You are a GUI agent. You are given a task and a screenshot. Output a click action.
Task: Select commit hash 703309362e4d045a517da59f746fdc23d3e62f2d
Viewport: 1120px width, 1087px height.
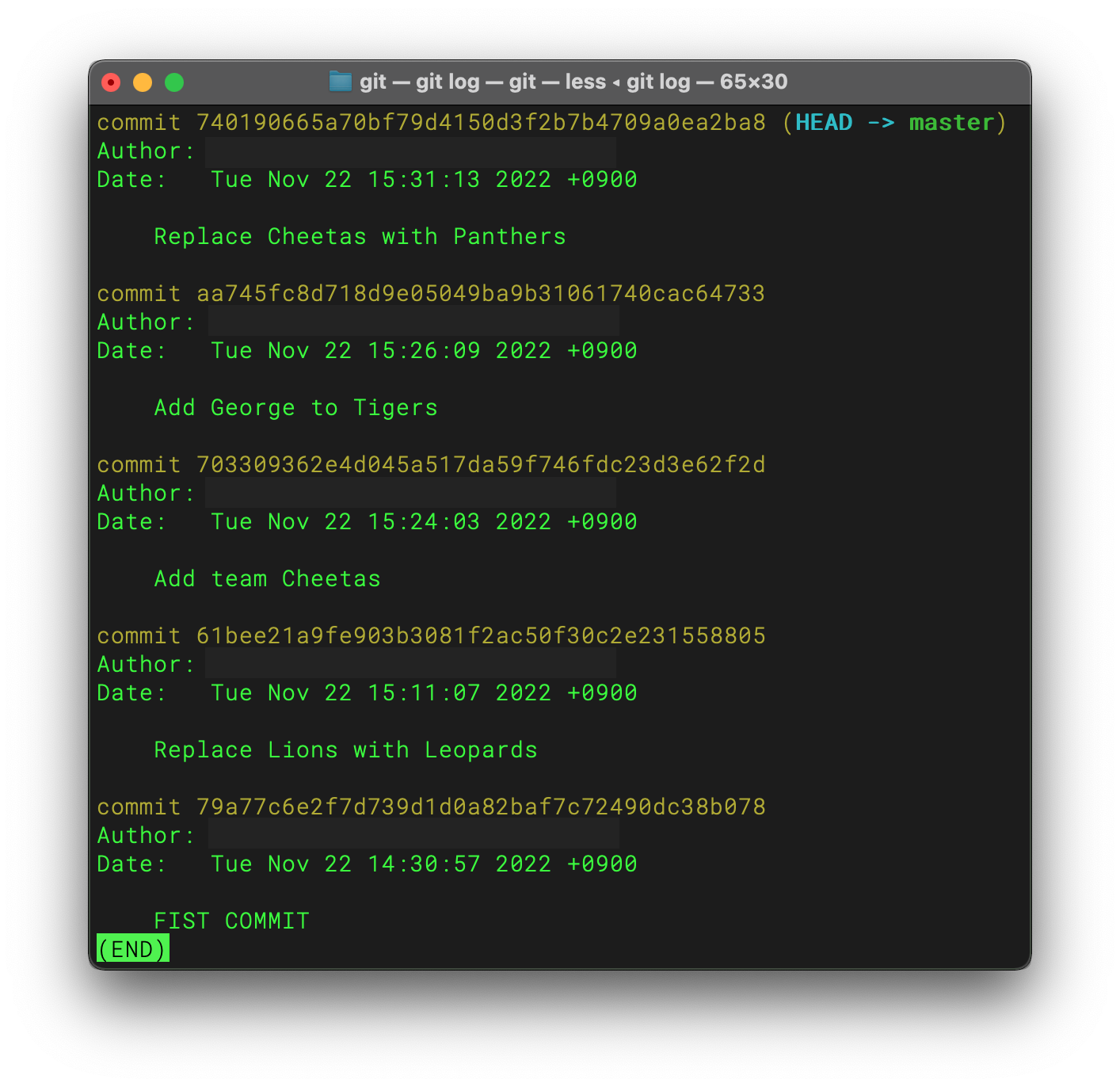[481, 465]
